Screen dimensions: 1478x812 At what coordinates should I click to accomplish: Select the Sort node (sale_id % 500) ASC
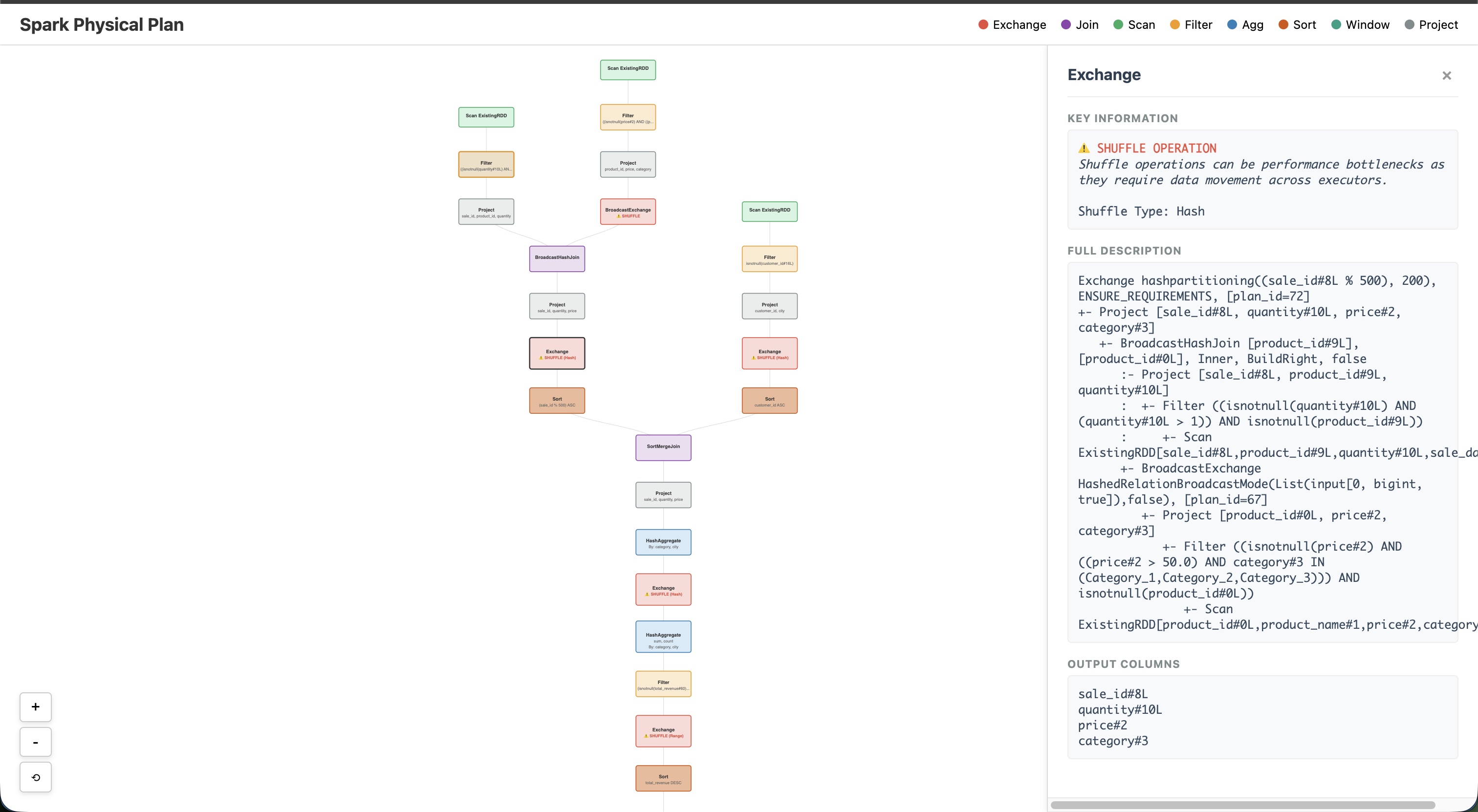557,401
